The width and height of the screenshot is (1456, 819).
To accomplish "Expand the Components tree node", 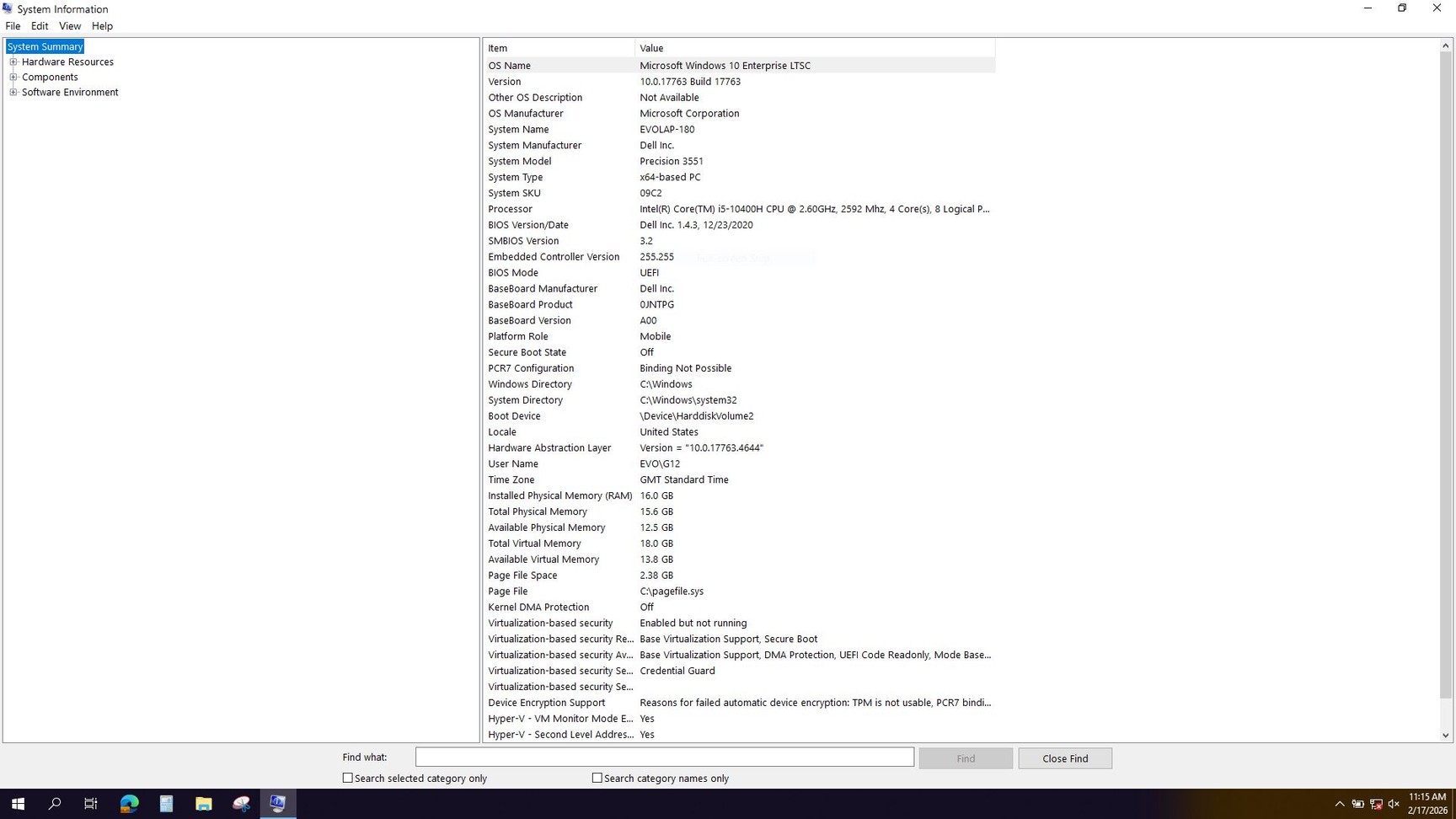I will (x=13, y=77).
